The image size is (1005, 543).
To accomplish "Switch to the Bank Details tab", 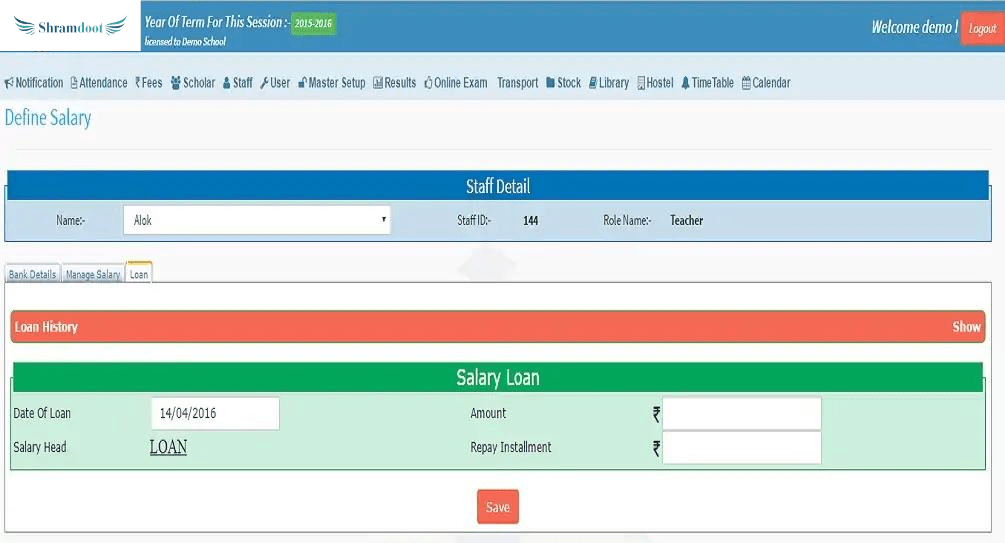I will pyautogui.click(x=32, y=274).
